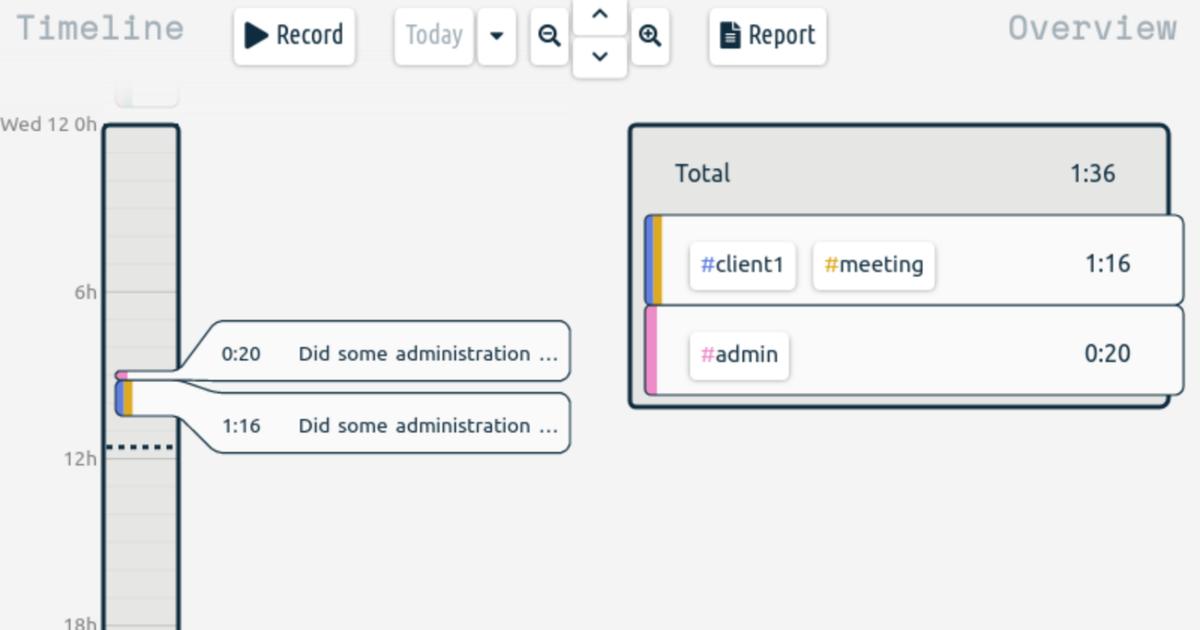This screenshot has height=630, width=1200.
Task: Click the blue-yellow record block on timeline
Action: click(x=125, y=398)
